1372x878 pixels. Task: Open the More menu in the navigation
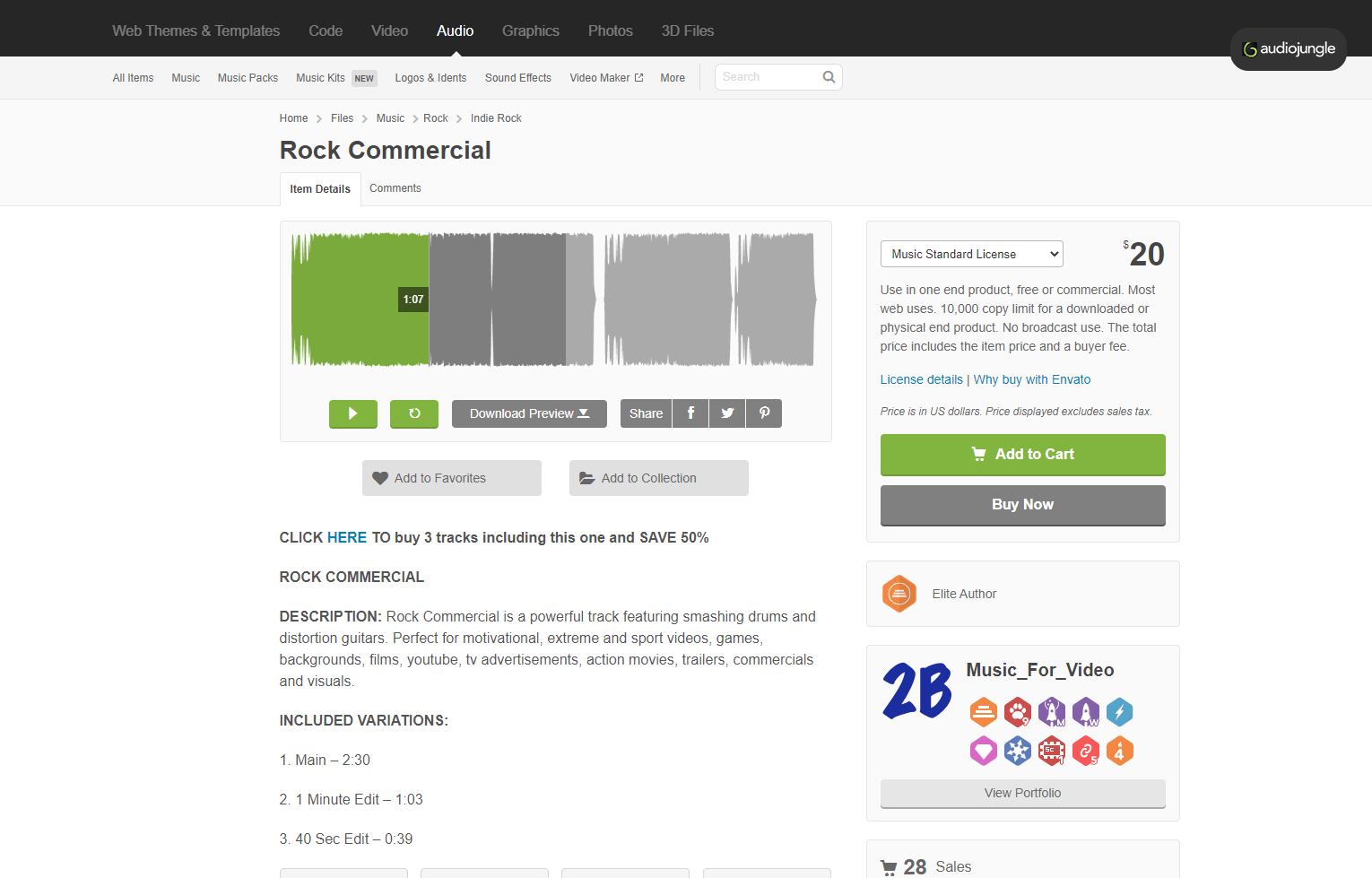point(673,78)
